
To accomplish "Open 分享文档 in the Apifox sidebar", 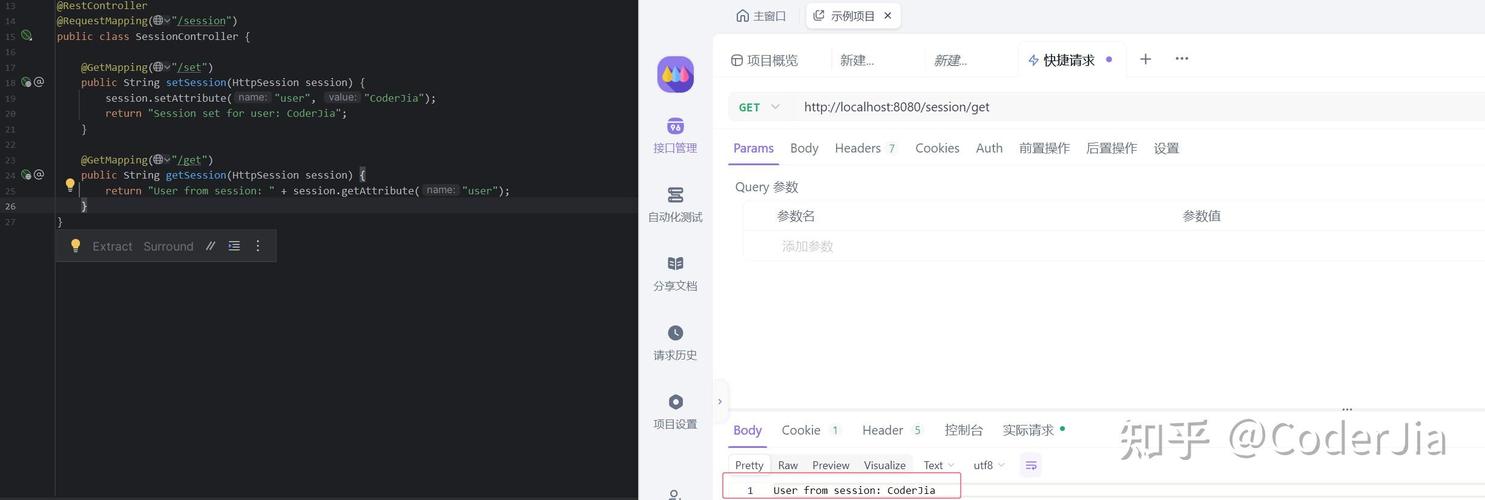I will coord(675,273).
